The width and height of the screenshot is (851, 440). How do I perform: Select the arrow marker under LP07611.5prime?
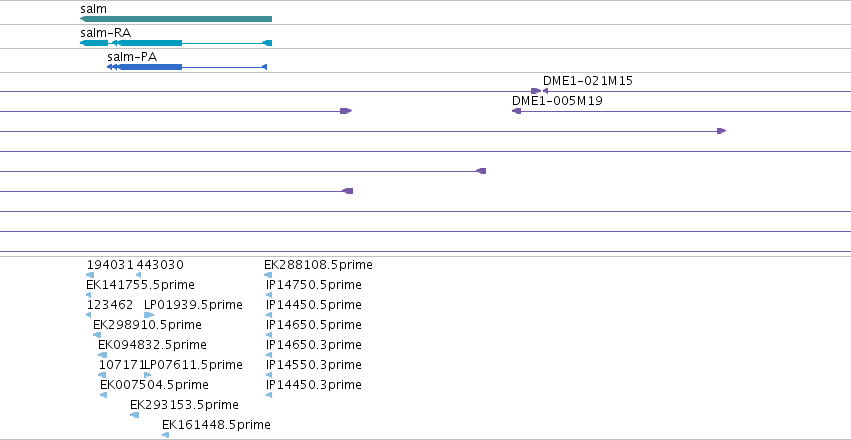pos(148,375)
